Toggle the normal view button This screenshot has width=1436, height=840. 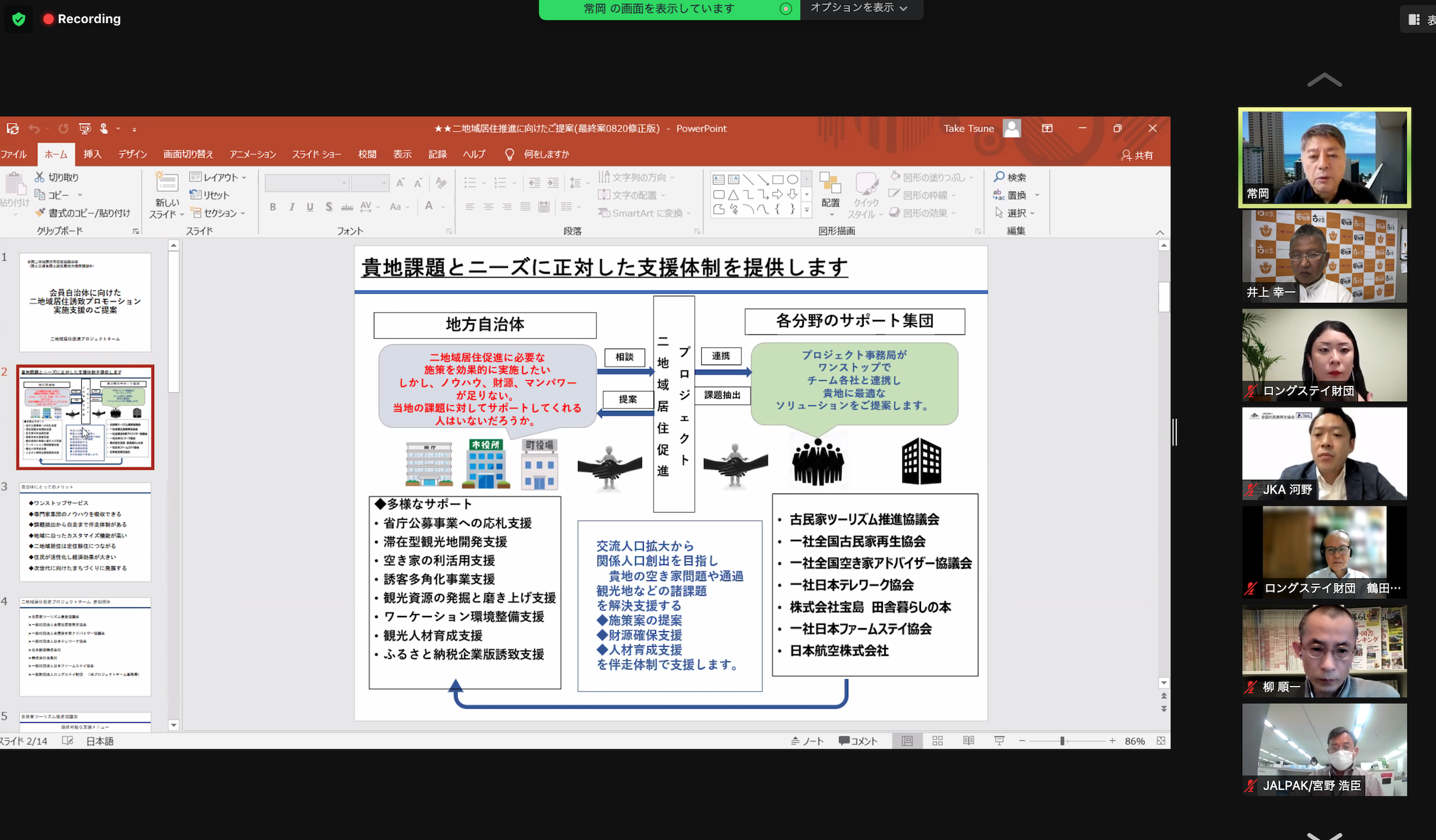[x=907, y=741]
